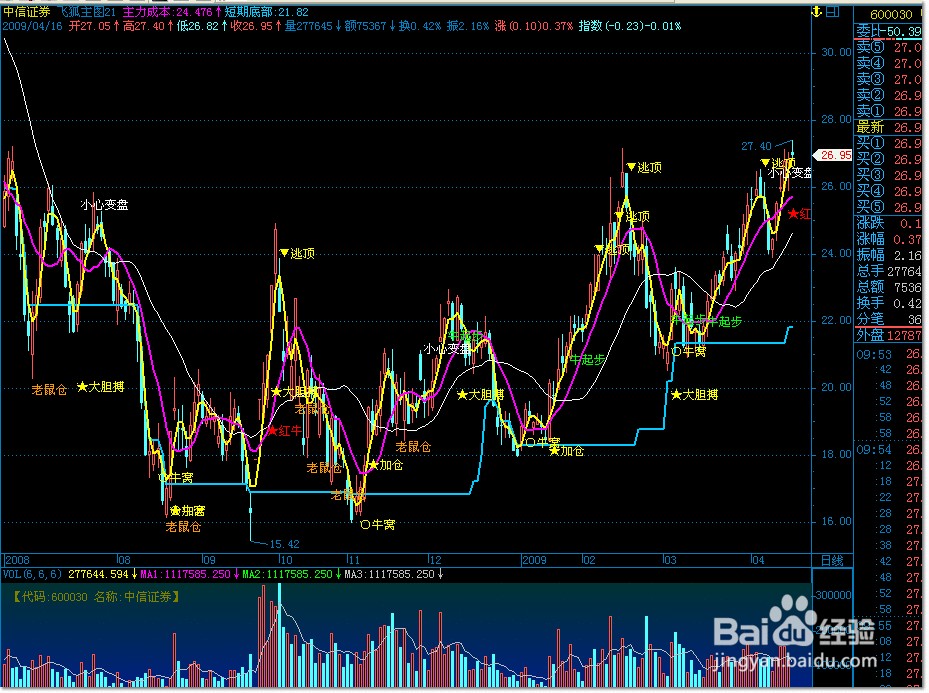Click the 总手 total volume row
This screenshot has height=693, width=929.
[889, 271]
